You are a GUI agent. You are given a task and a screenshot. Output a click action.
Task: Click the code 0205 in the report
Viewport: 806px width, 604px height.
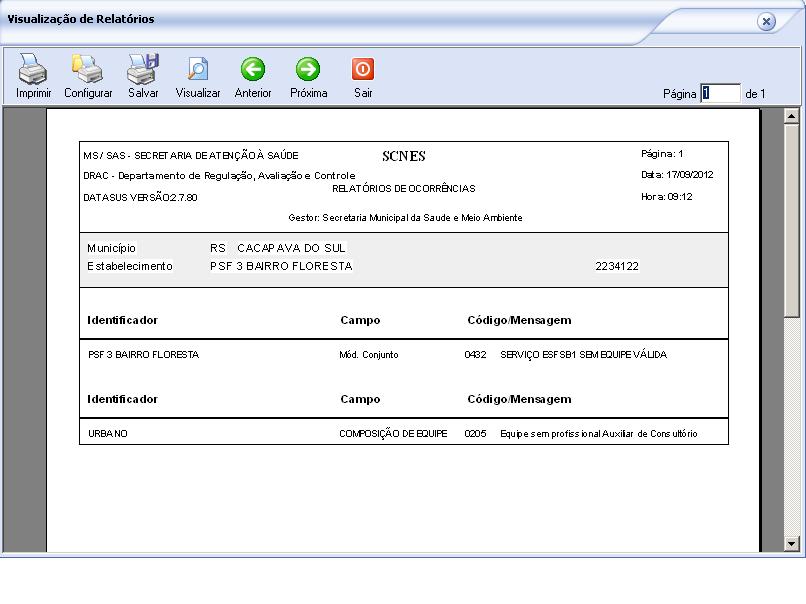[475, 433]
